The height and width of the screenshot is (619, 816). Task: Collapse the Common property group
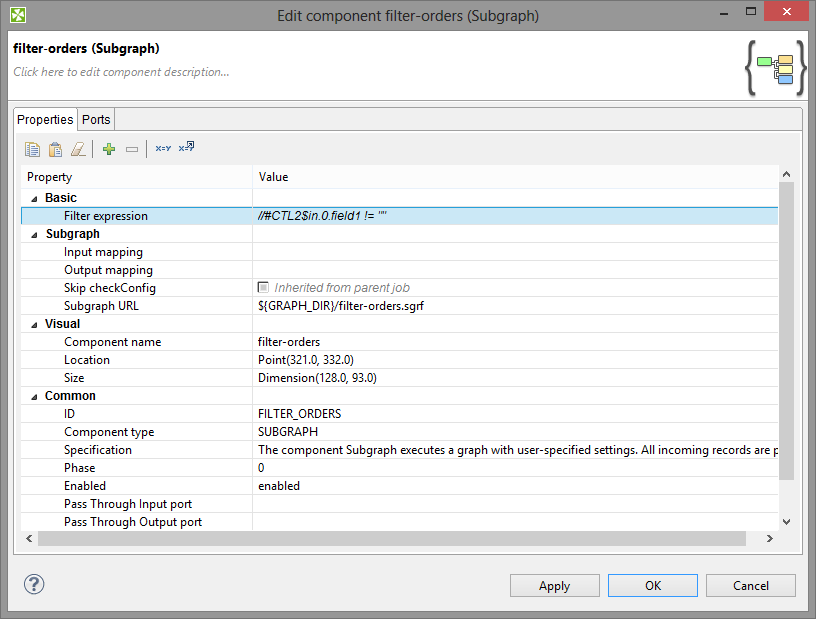coord(36,396)
